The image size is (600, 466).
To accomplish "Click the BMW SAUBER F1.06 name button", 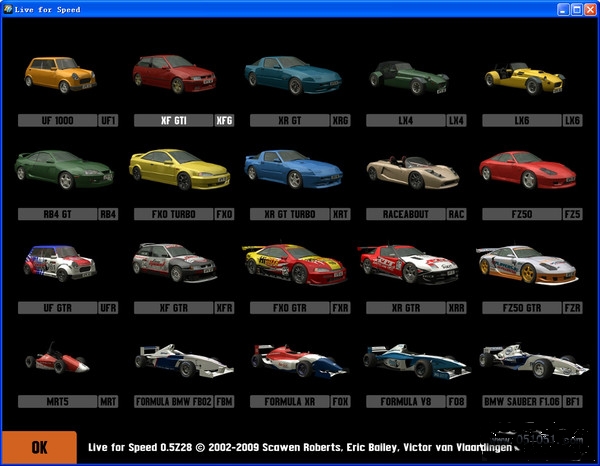I will (x=522, y=402).
